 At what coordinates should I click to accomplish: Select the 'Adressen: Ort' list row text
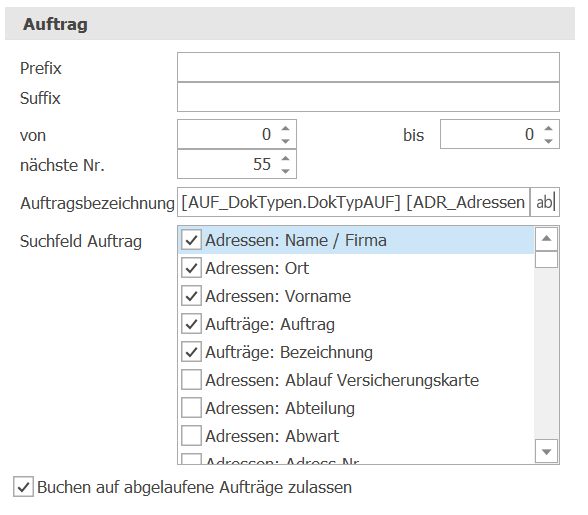point(257,268)
